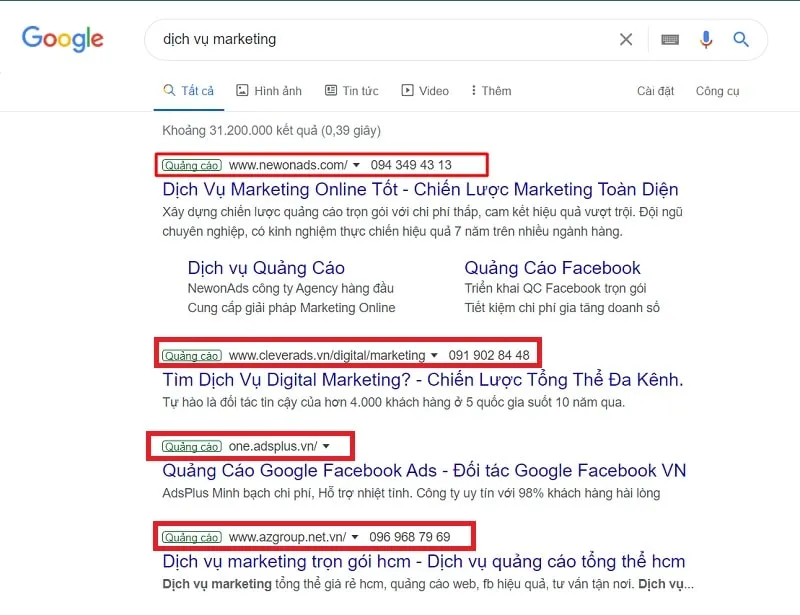
Task: Click the Google logo
Action: [62, 39]
